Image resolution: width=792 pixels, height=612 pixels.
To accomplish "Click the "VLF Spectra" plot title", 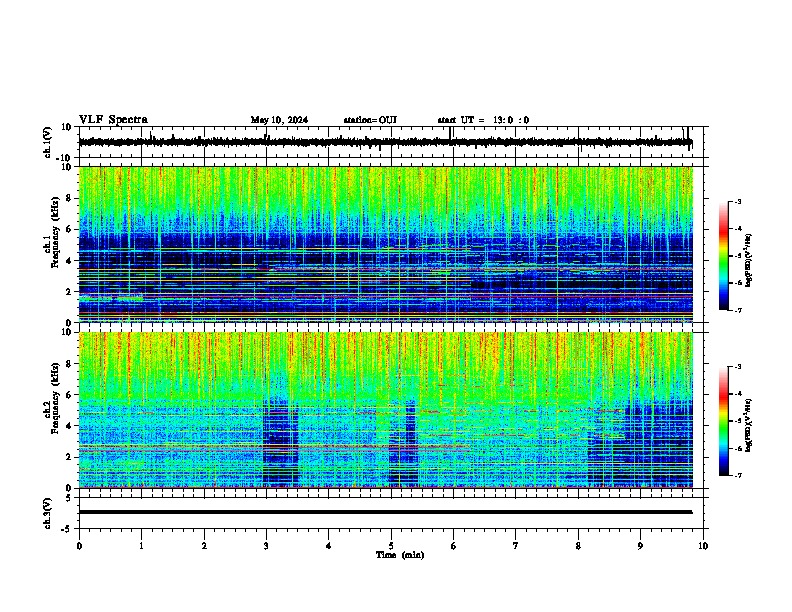I will click(113, 120).
